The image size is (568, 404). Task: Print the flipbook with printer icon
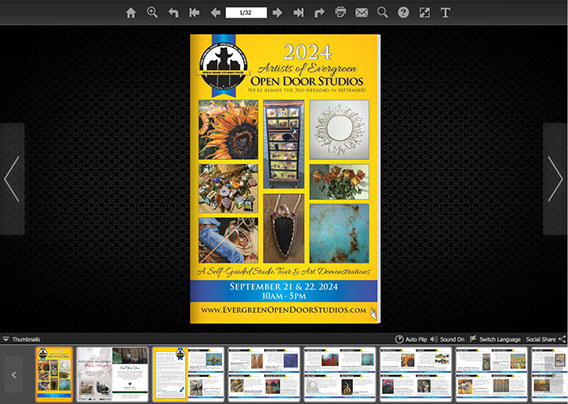(341, 13)
